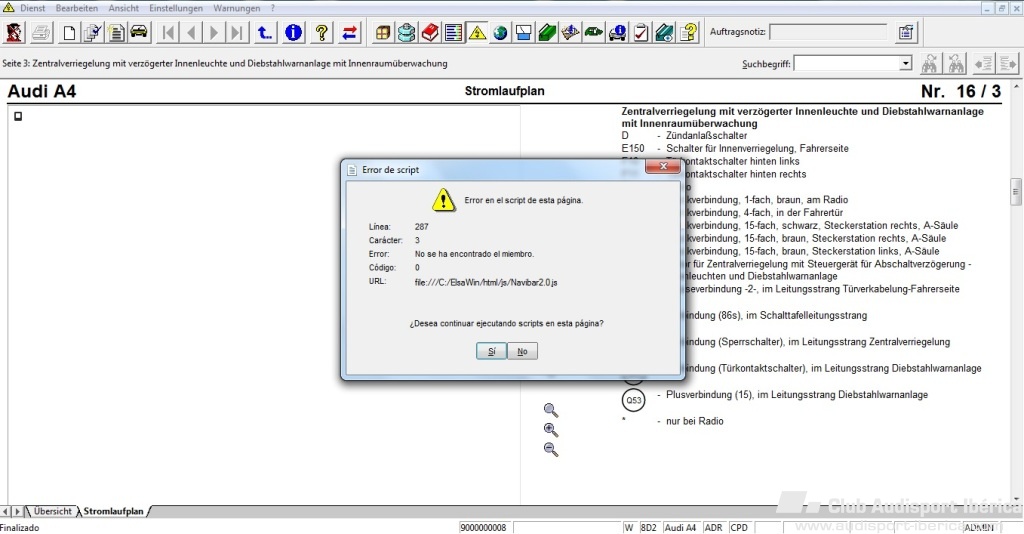Click the 'Audi A4' status bar cell

[682, 527]
